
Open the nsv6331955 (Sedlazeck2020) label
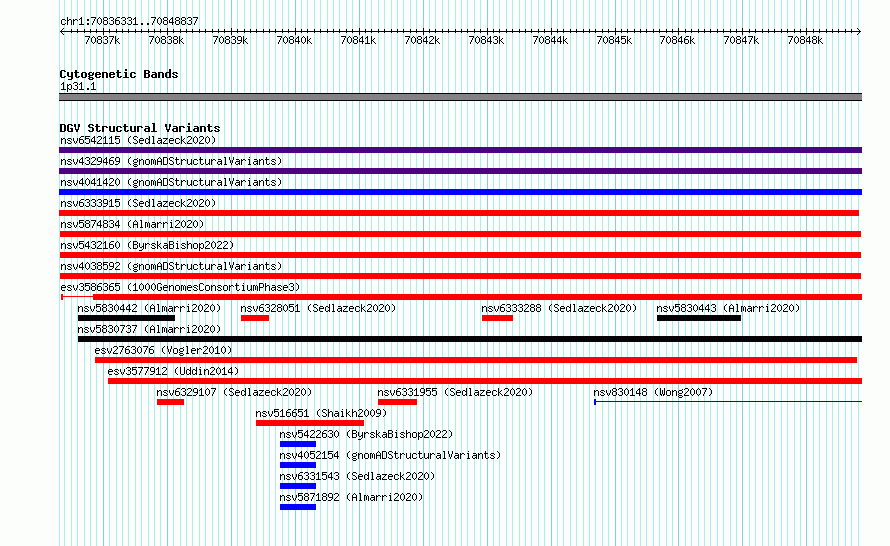pyautogui.click(x=455, y=392)
